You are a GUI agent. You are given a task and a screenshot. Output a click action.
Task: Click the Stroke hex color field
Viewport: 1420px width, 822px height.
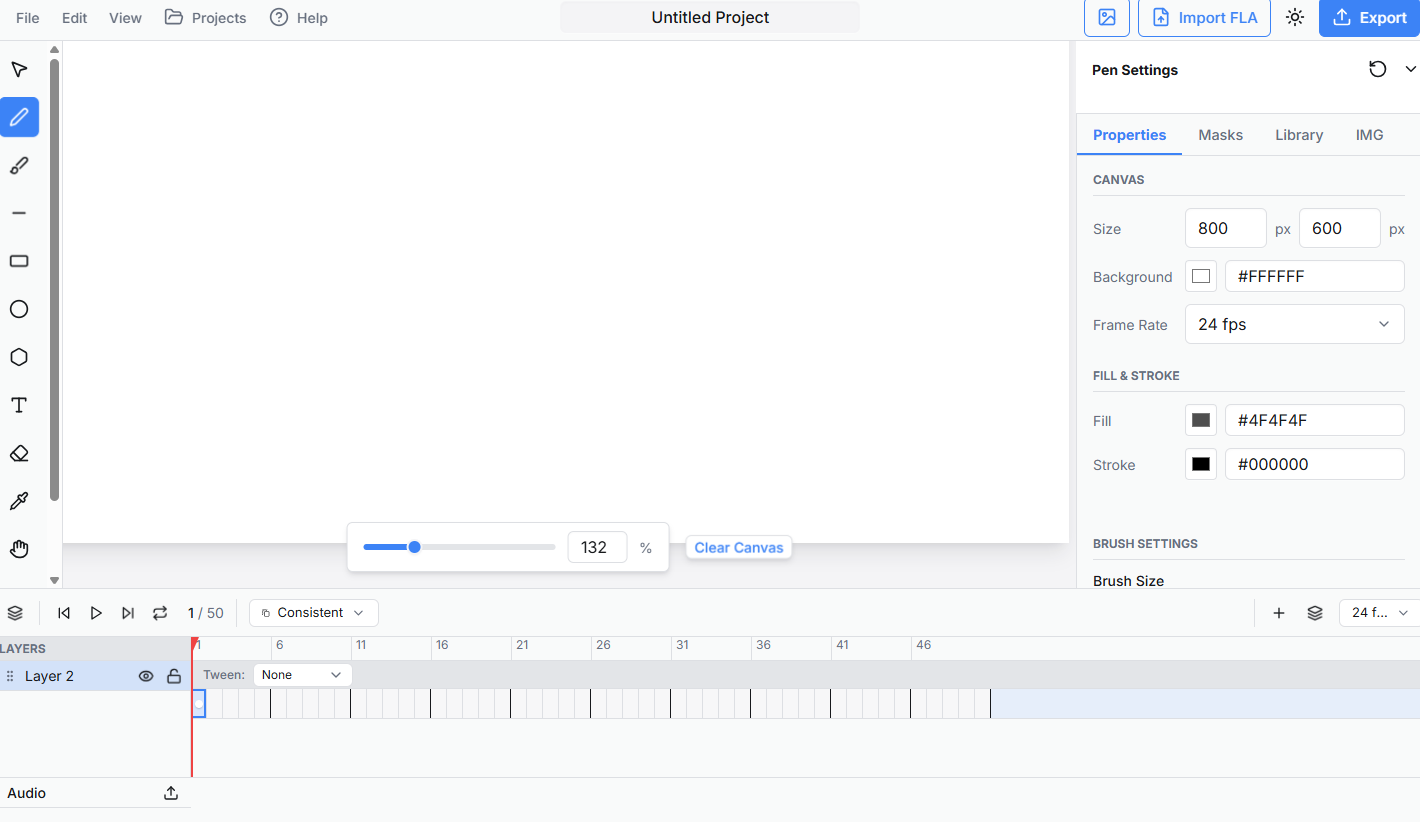click(x=1315, y=464)
